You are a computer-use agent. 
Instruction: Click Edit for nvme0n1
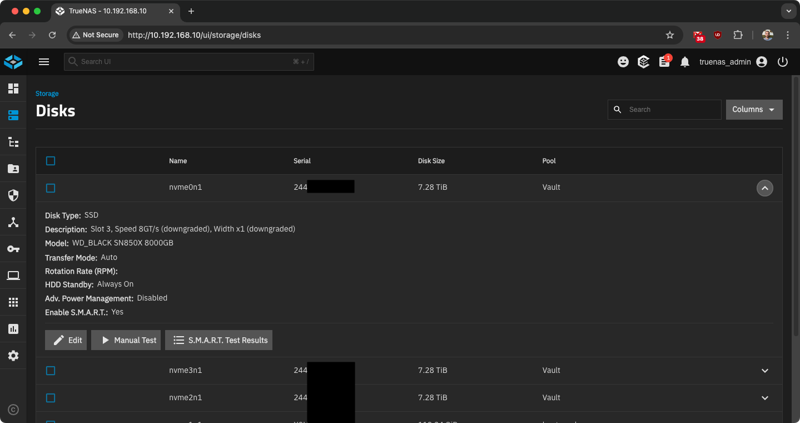[66, 340]
